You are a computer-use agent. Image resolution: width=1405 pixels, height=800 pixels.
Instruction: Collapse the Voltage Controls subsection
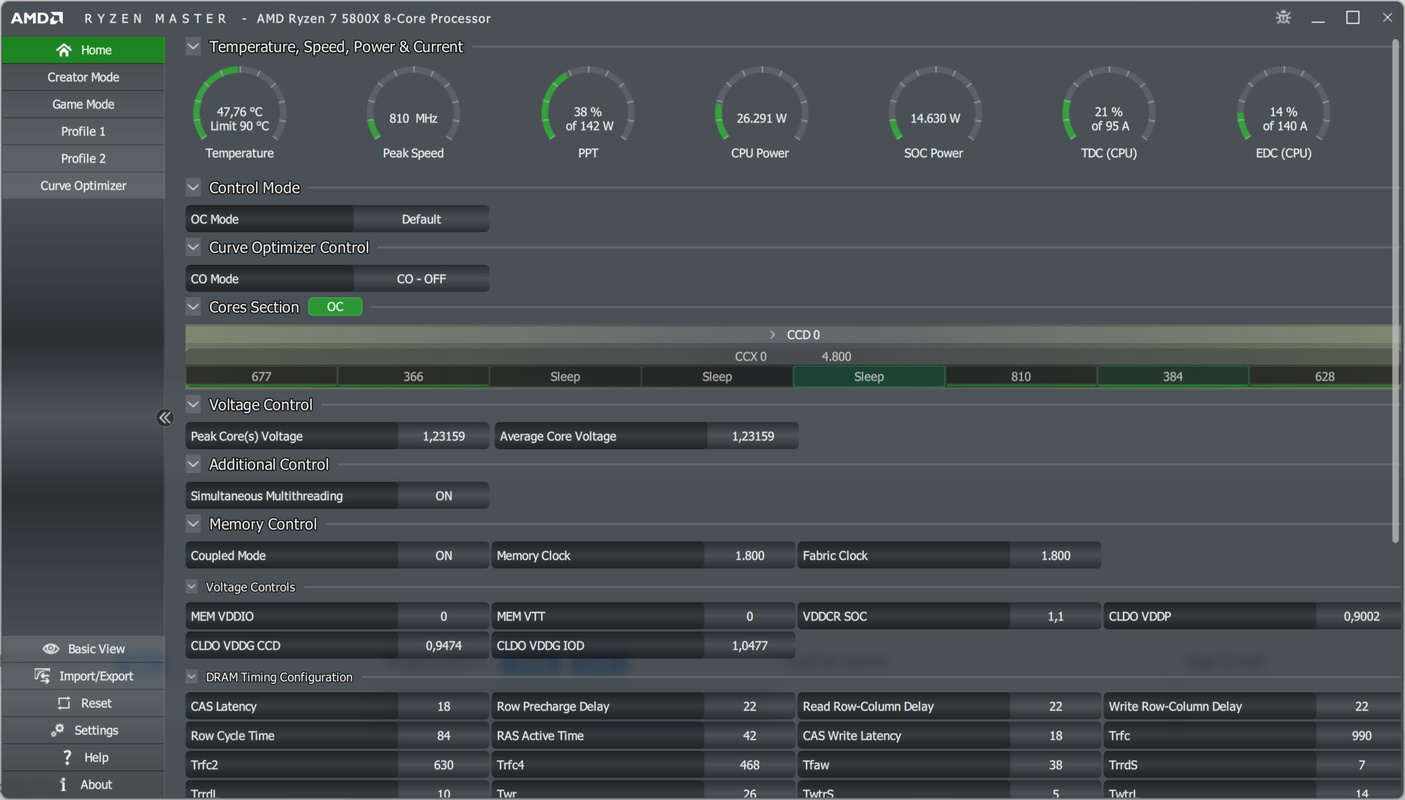click(x=192, y=587)
